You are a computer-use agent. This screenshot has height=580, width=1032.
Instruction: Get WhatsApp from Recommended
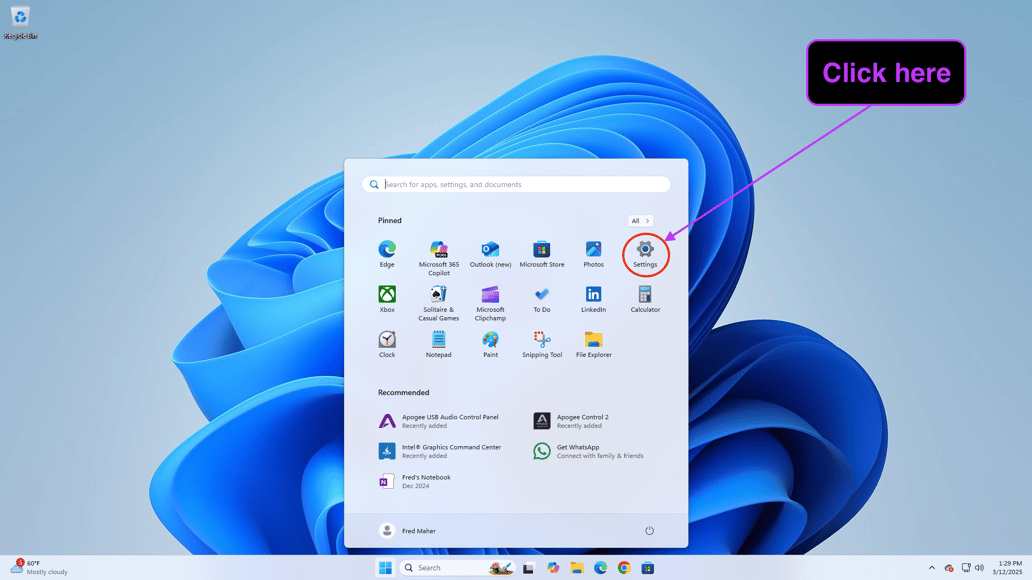pos(580,450)
